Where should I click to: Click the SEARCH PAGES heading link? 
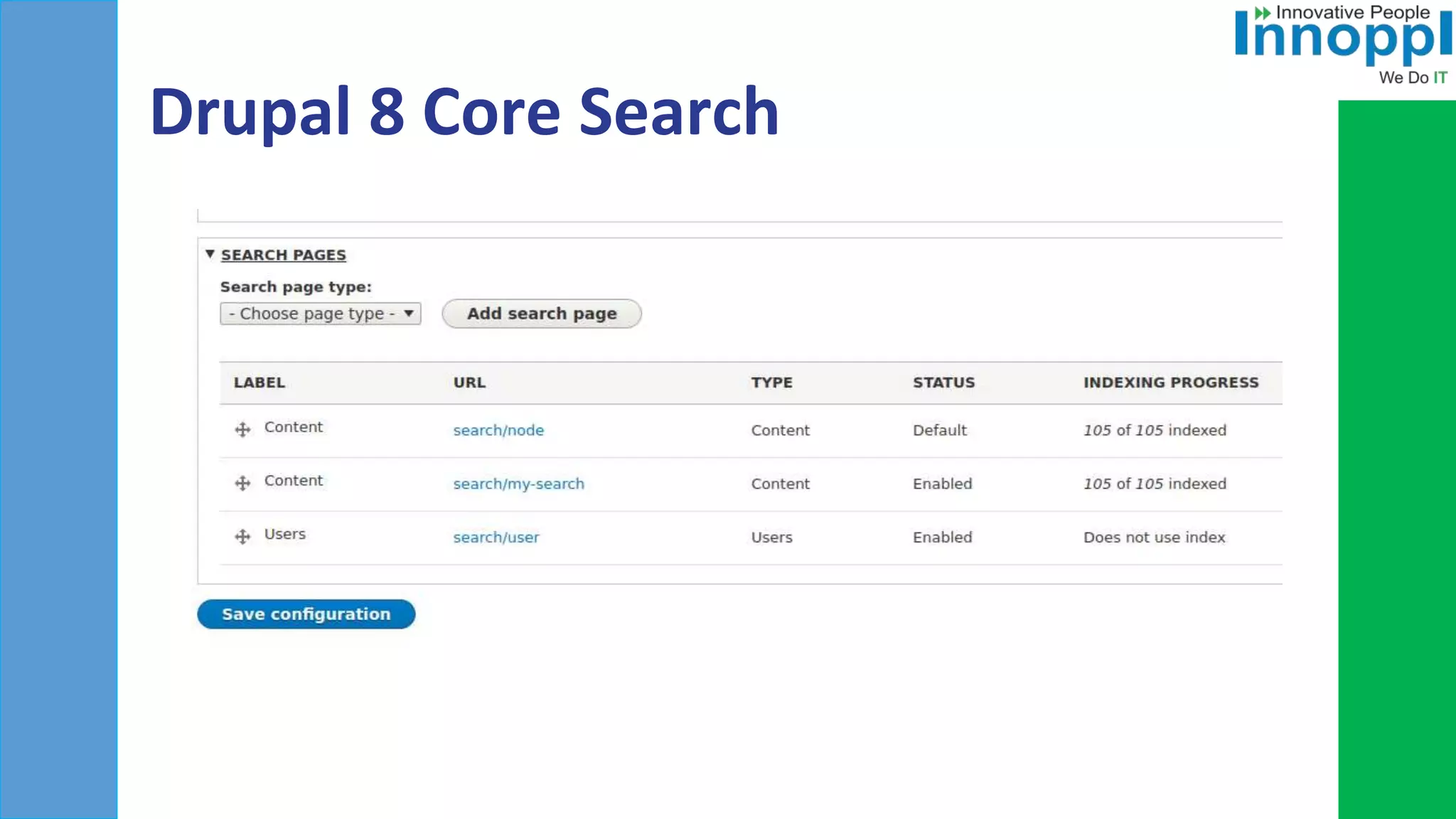tap(284, 255)
